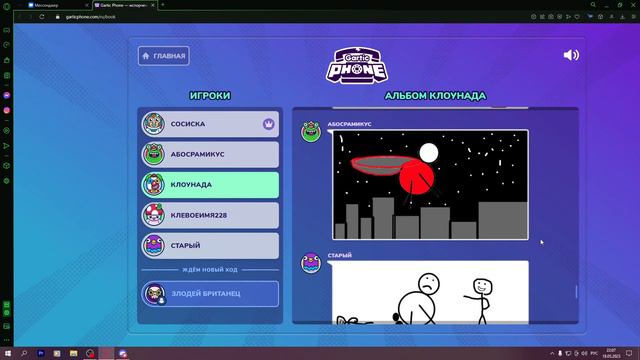Click СОСИСКА's avatar in the players list
640x360 pixels.
(153, 124)
